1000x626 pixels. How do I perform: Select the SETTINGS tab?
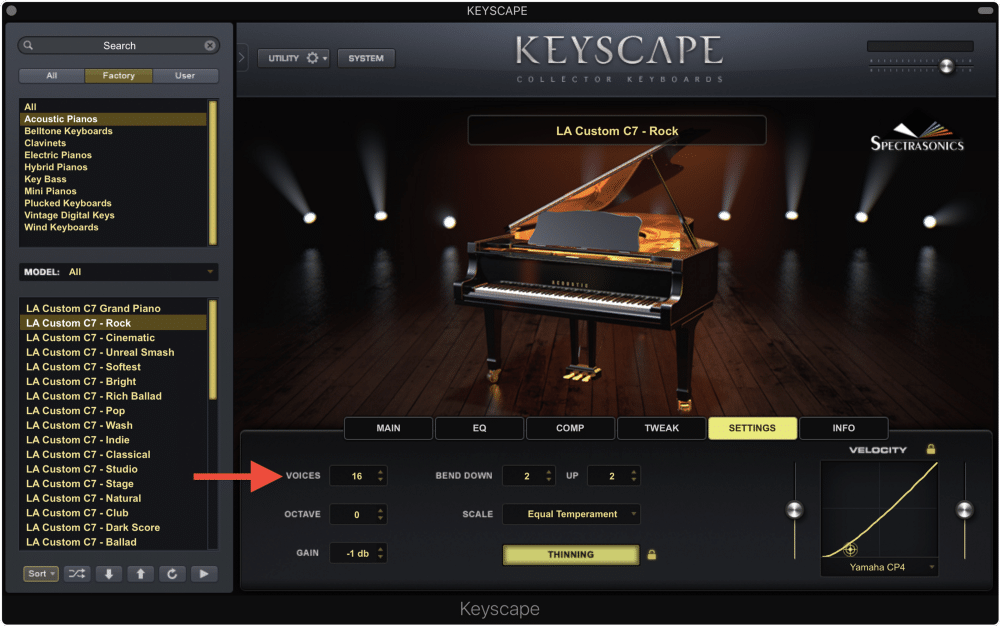click(753, 428)
